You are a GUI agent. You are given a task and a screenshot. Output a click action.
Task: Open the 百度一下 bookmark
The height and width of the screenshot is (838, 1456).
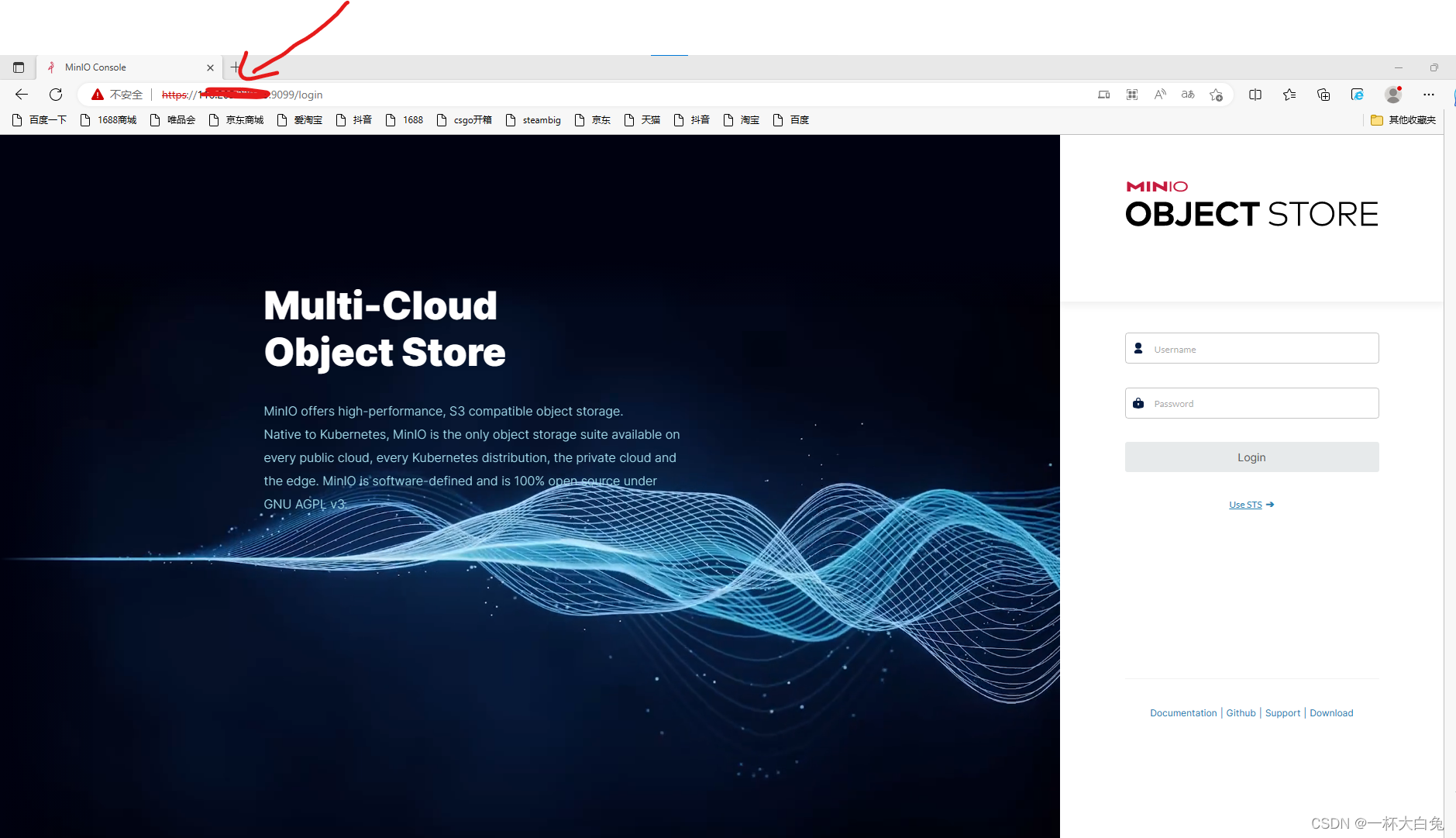click(x=40, y=120)
